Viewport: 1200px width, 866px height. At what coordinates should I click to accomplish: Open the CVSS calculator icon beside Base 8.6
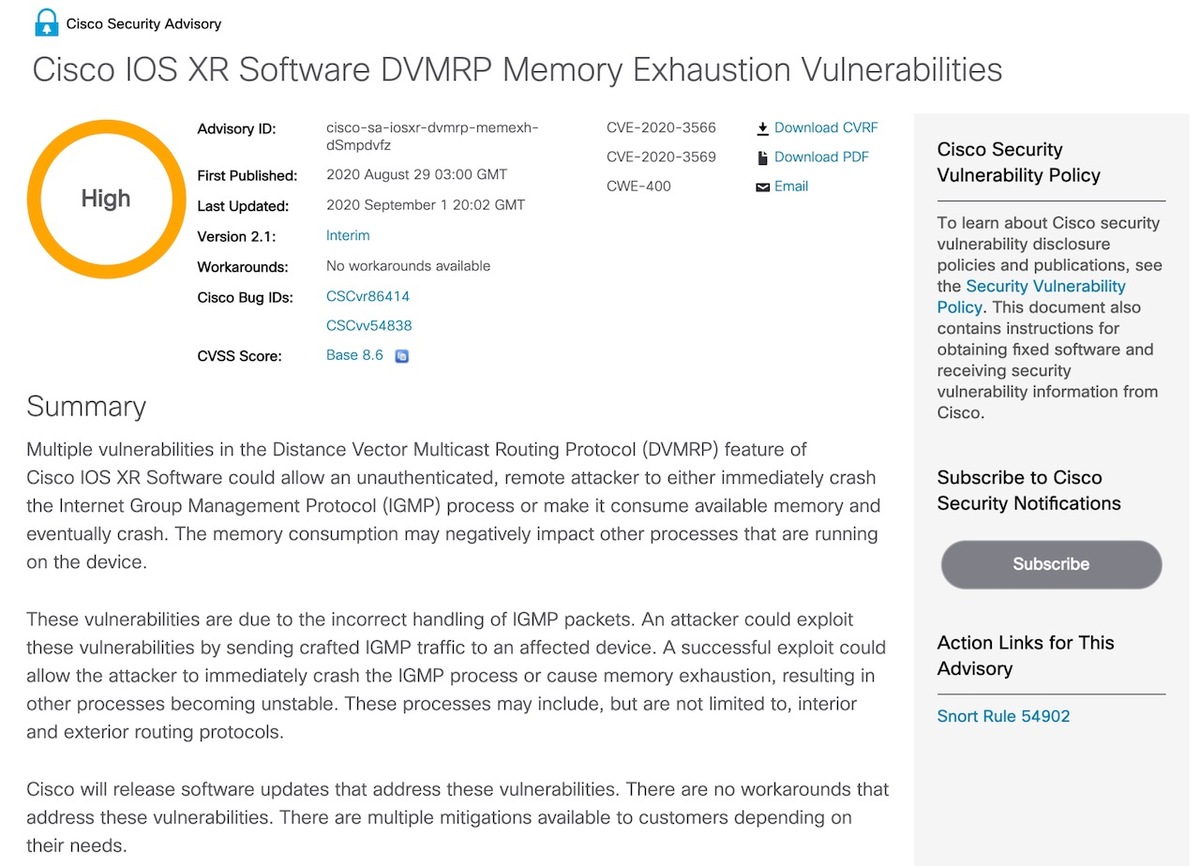tap(402, 356)
